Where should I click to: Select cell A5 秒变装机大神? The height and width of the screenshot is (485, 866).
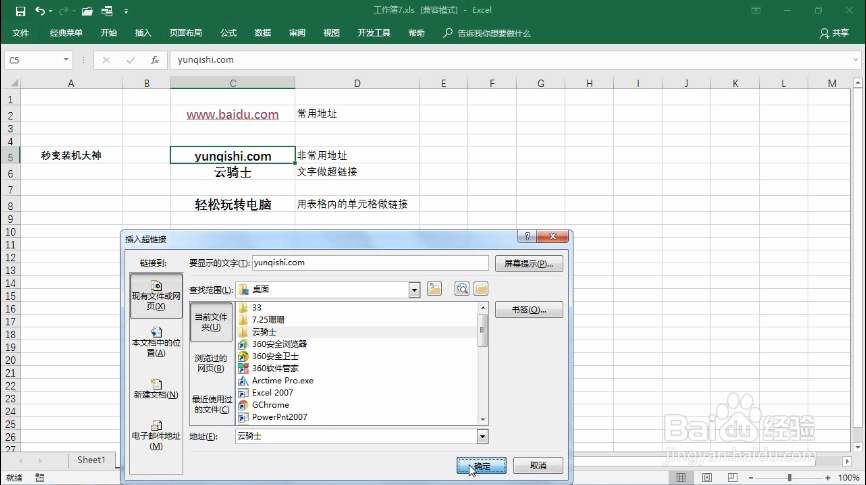click(71, 155)
